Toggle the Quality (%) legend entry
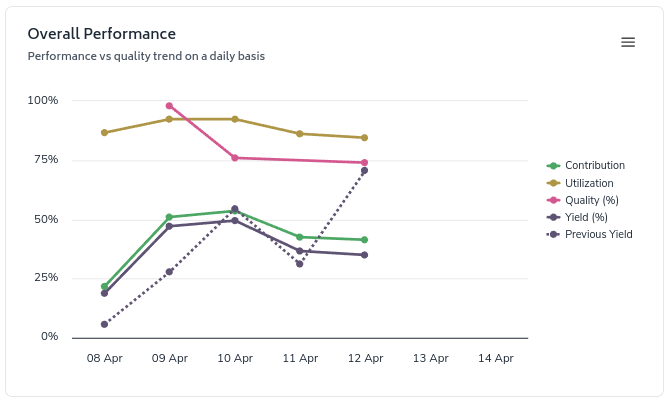 pyautogui.click(x=593, y=200)
